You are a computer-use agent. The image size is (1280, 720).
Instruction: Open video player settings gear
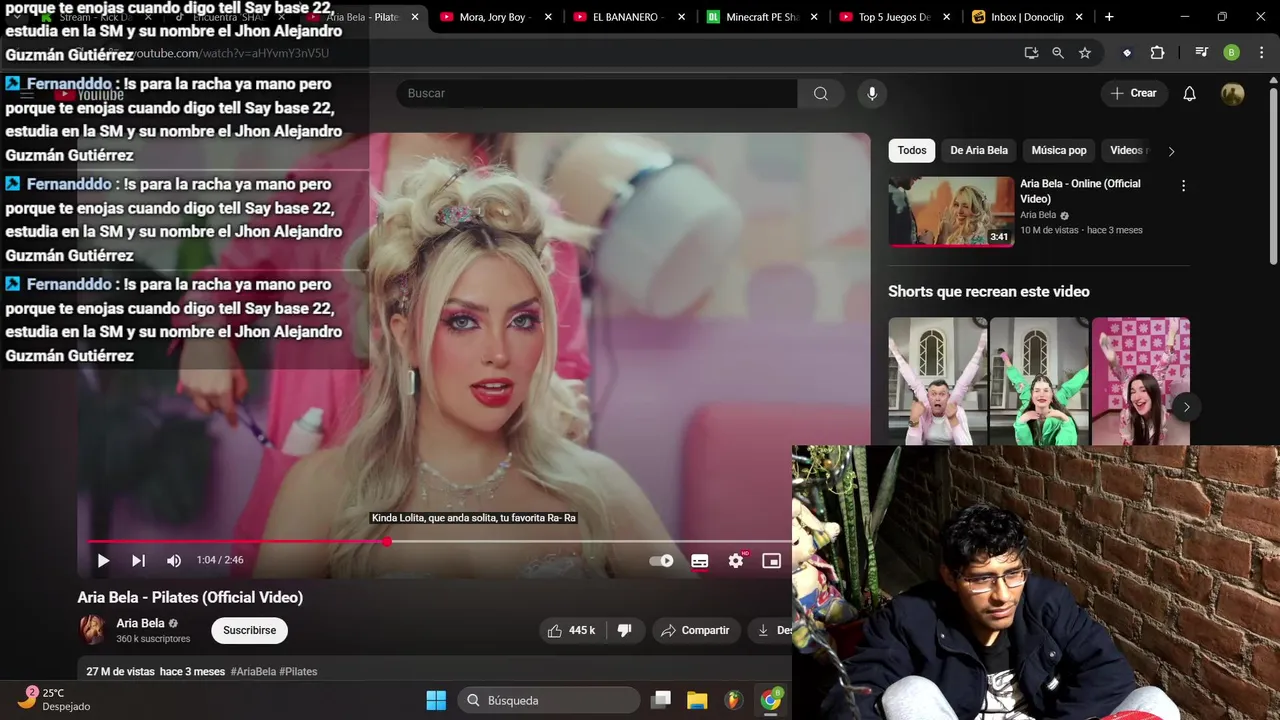[x=736, y=561]
